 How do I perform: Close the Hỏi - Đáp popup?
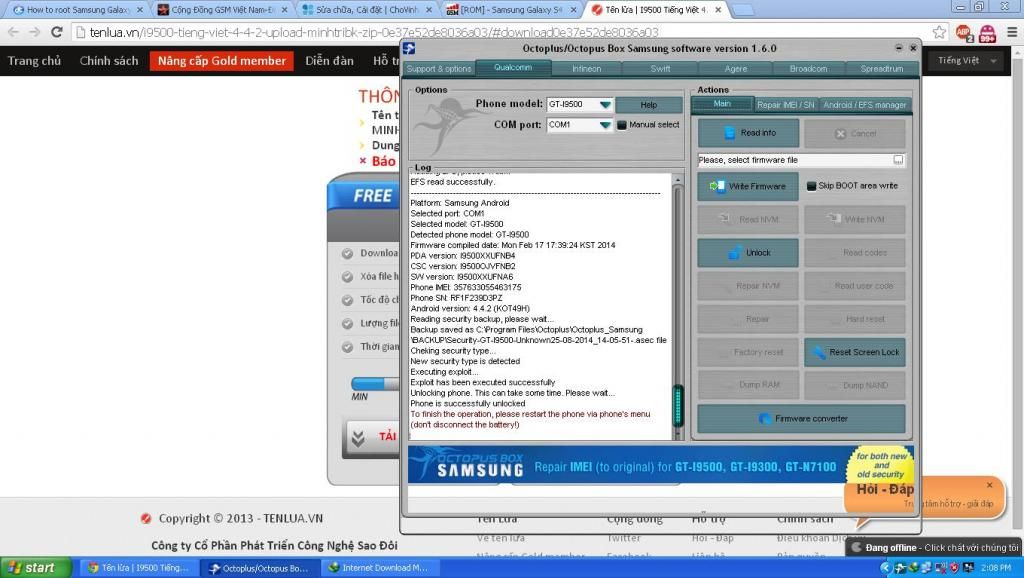coord(989,485)
